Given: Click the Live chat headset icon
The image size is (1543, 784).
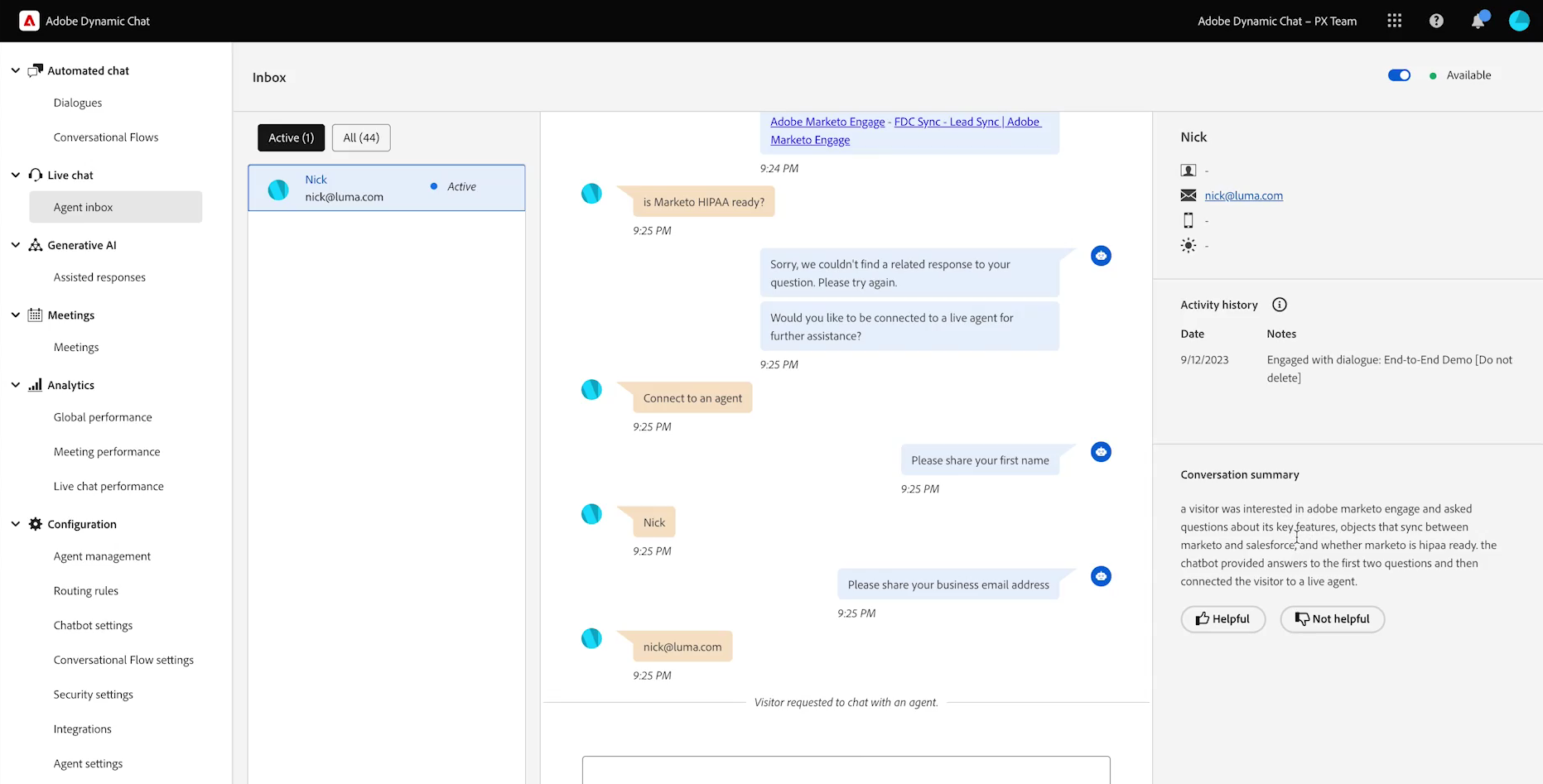Looking at the screenshot, I should 35,175.
